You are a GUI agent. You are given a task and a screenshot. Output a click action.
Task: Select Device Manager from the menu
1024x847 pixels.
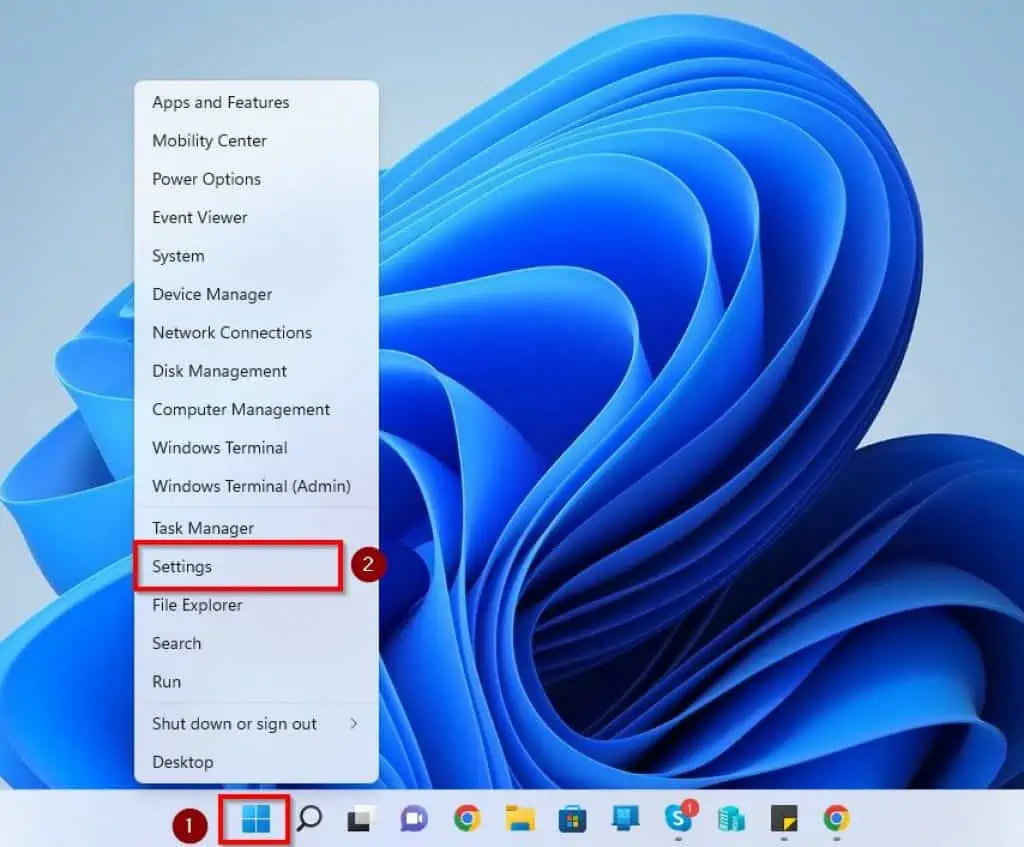pos(211,294)
